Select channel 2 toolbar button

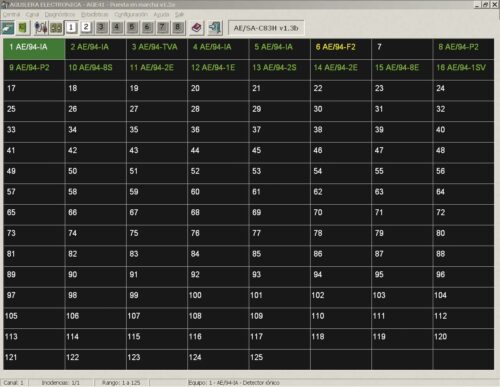pos(86,28)
